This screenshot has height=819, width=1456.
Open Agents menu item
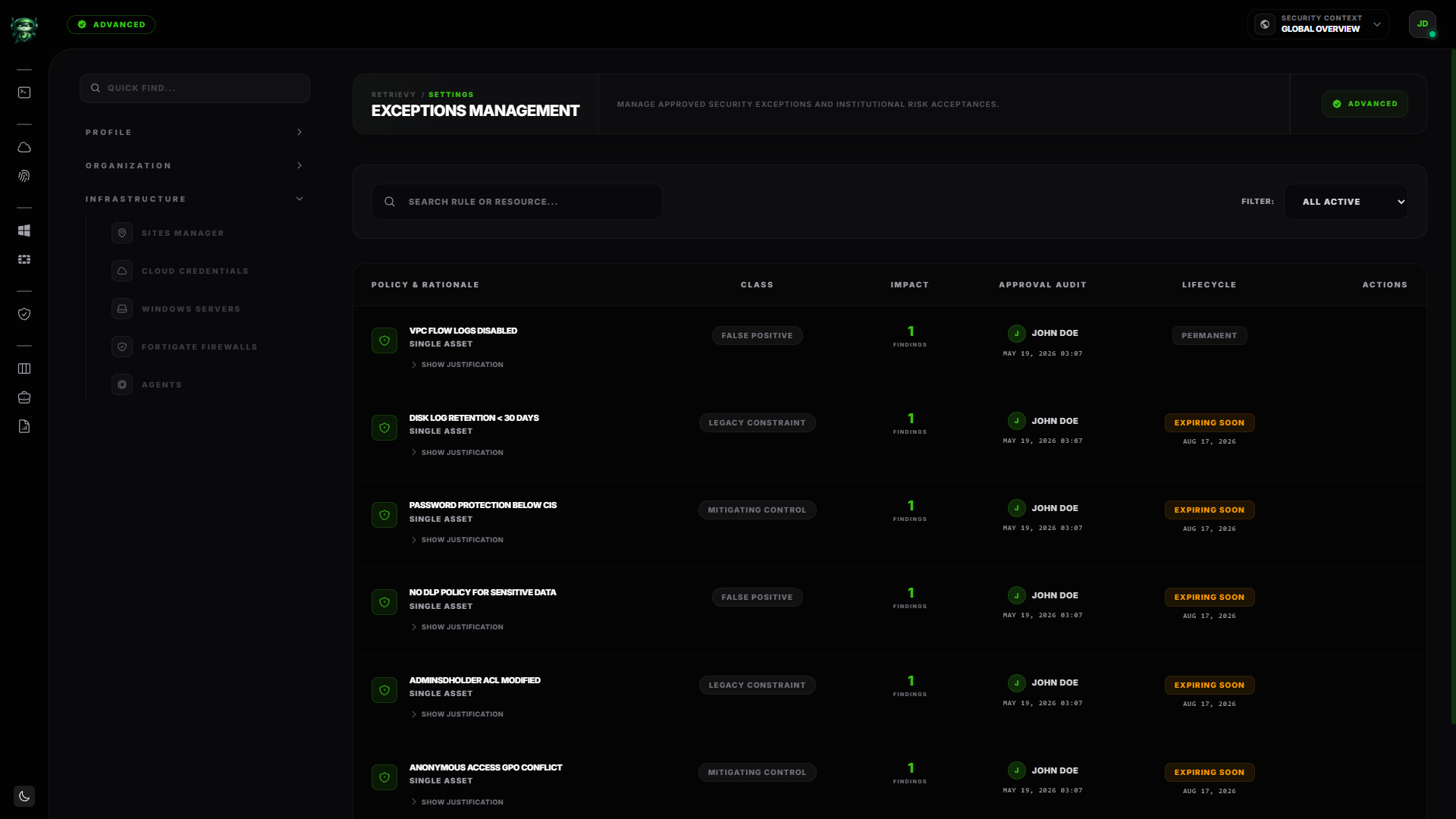pos(162,384)
